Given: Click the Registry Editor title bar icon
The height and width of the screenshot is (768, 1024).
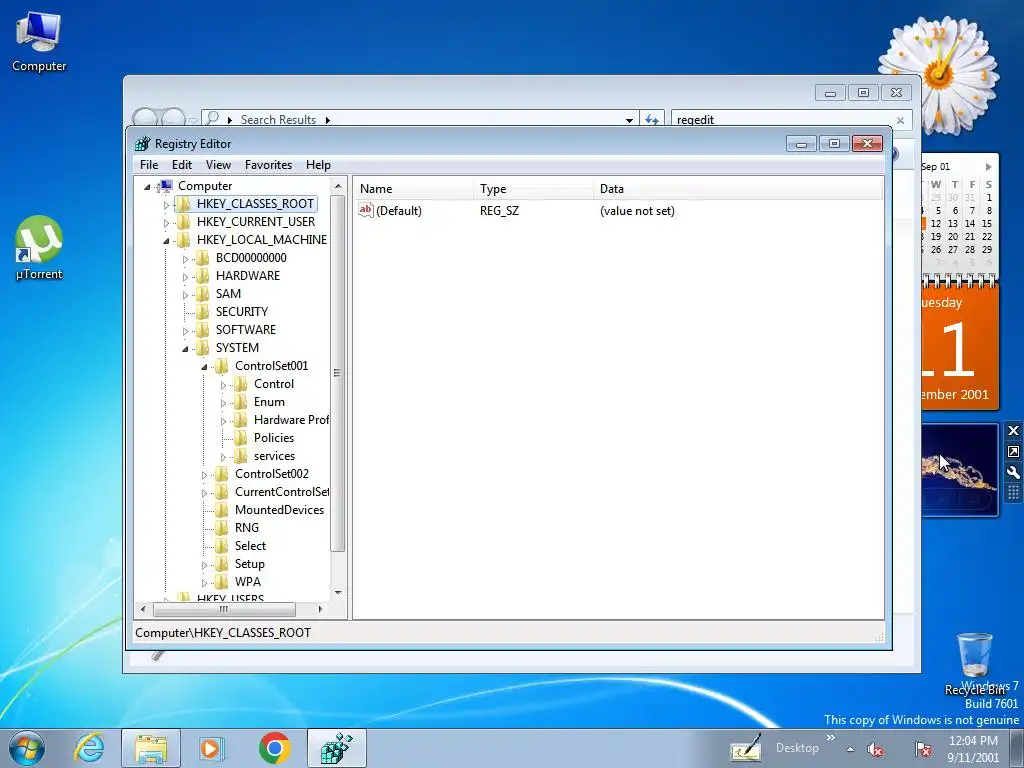Looking at the screenshot, I should 142,144.
